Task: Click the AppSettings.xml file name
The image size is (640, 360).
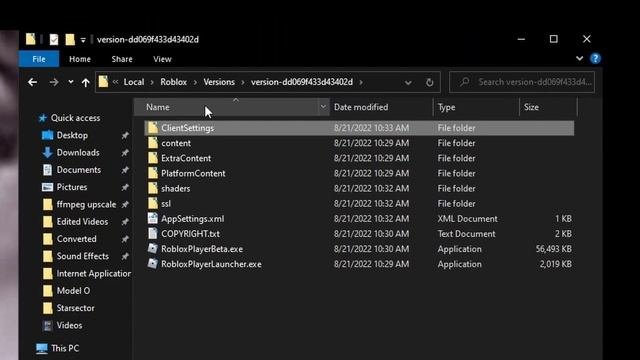Action: click(x=193, y=219)
